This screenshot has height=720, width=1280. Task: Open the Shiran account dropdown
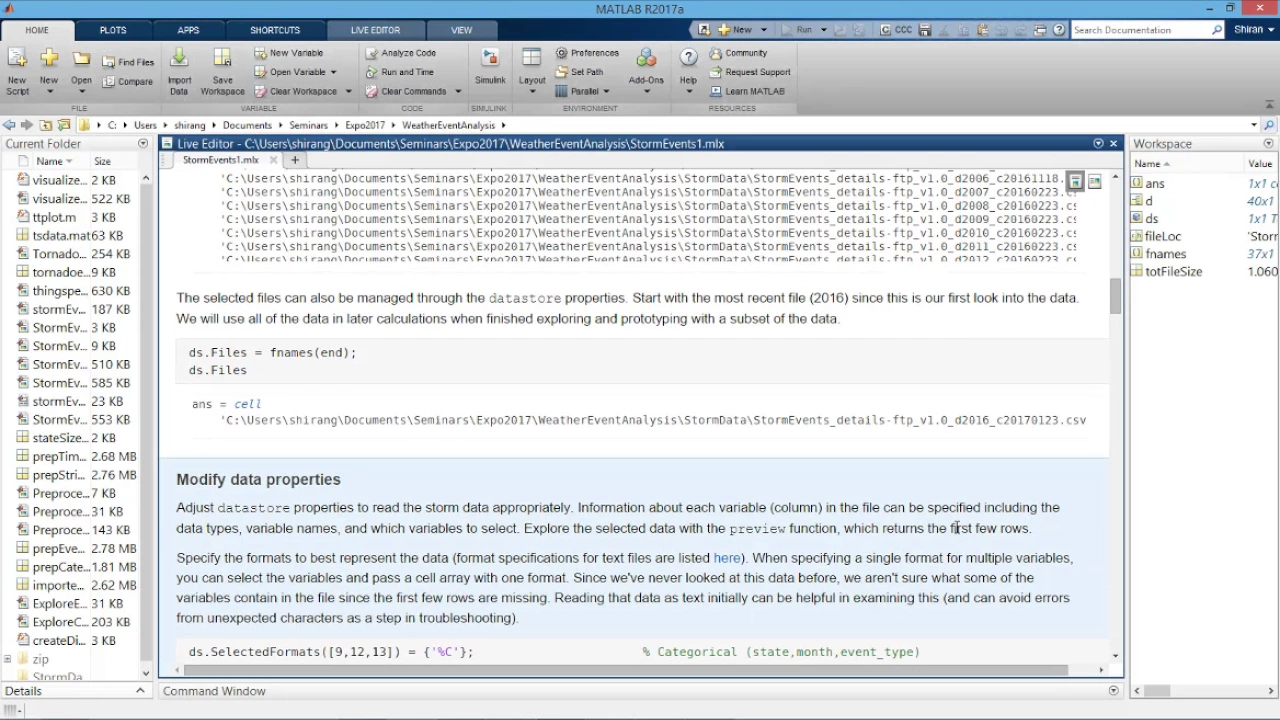click(1255, 30)
